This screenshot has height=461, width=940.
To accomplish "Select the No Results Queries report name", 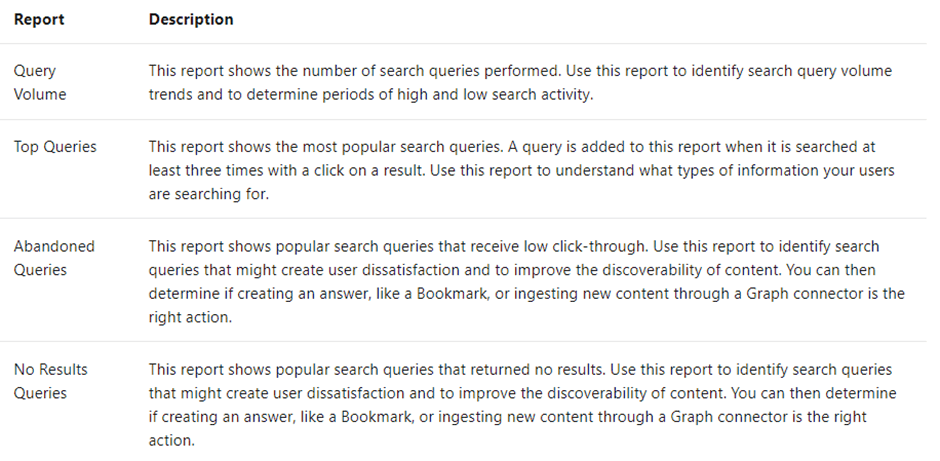I will click(50, 381).
